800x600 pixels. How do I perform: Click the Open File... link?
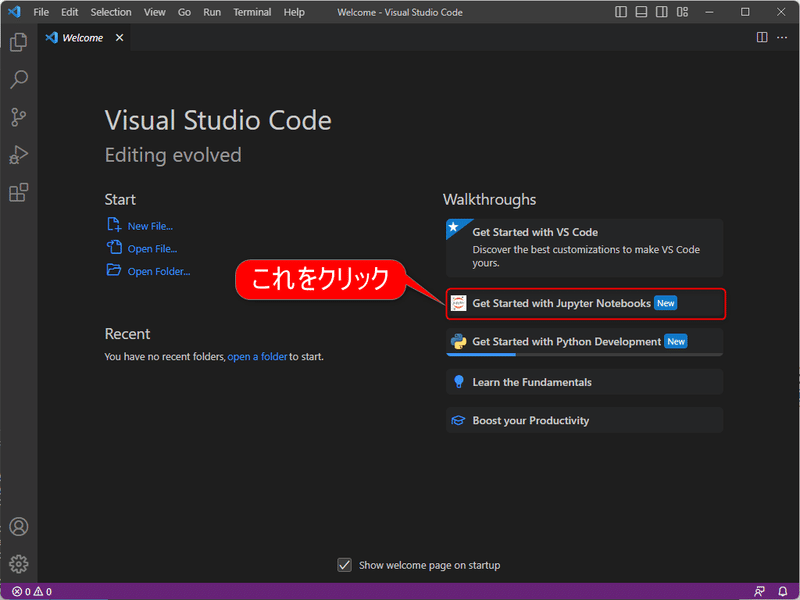152,249
